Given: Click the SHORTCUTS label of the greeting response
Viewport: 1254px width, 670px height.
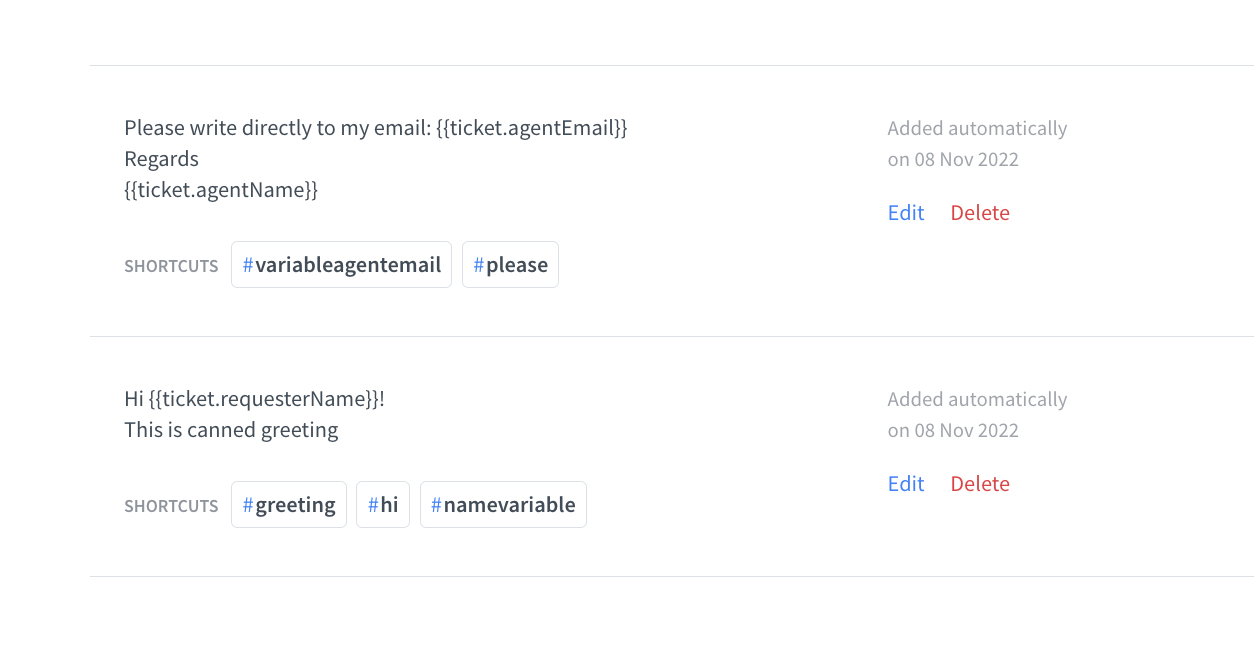Looking at the screenshot, I should pyautogui.click(x=171, y=505).
